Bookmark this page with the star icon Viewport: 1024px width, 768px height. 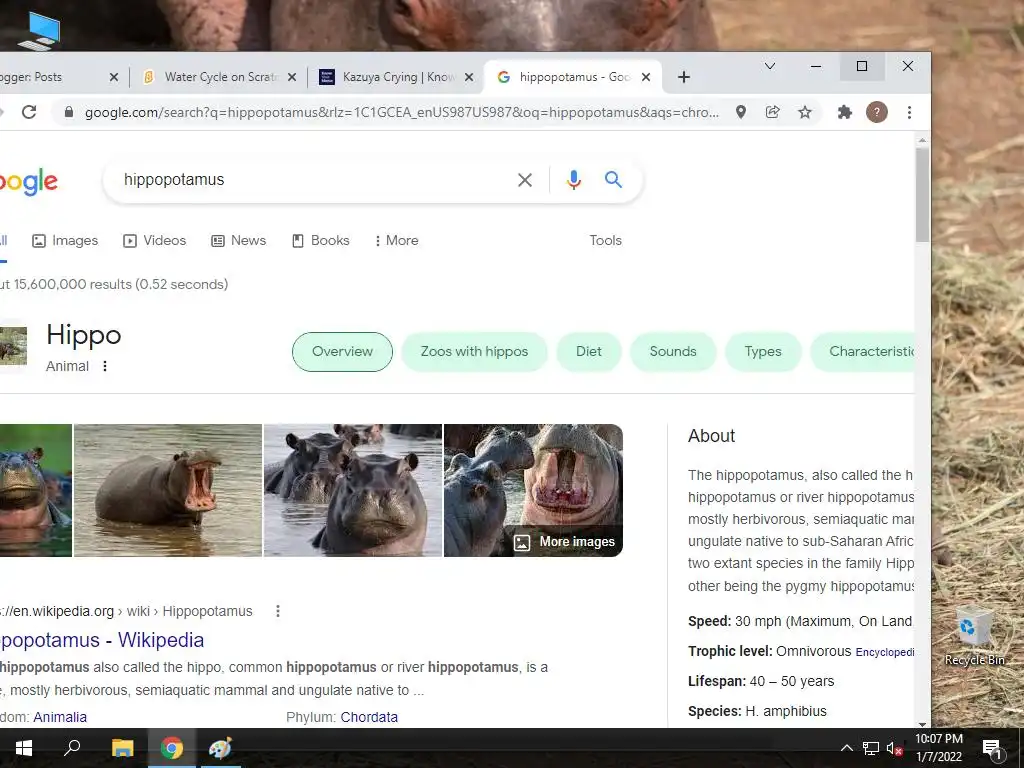tap(805, 112)
